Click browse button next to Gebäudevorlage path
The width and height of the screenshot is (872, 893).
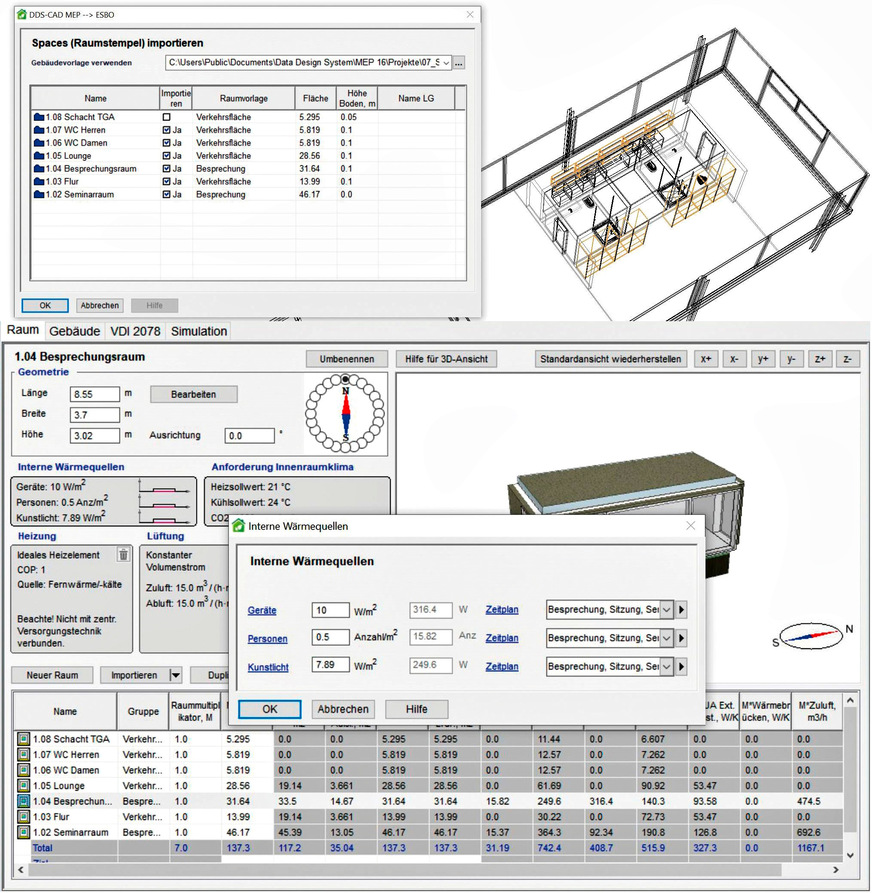459,63
